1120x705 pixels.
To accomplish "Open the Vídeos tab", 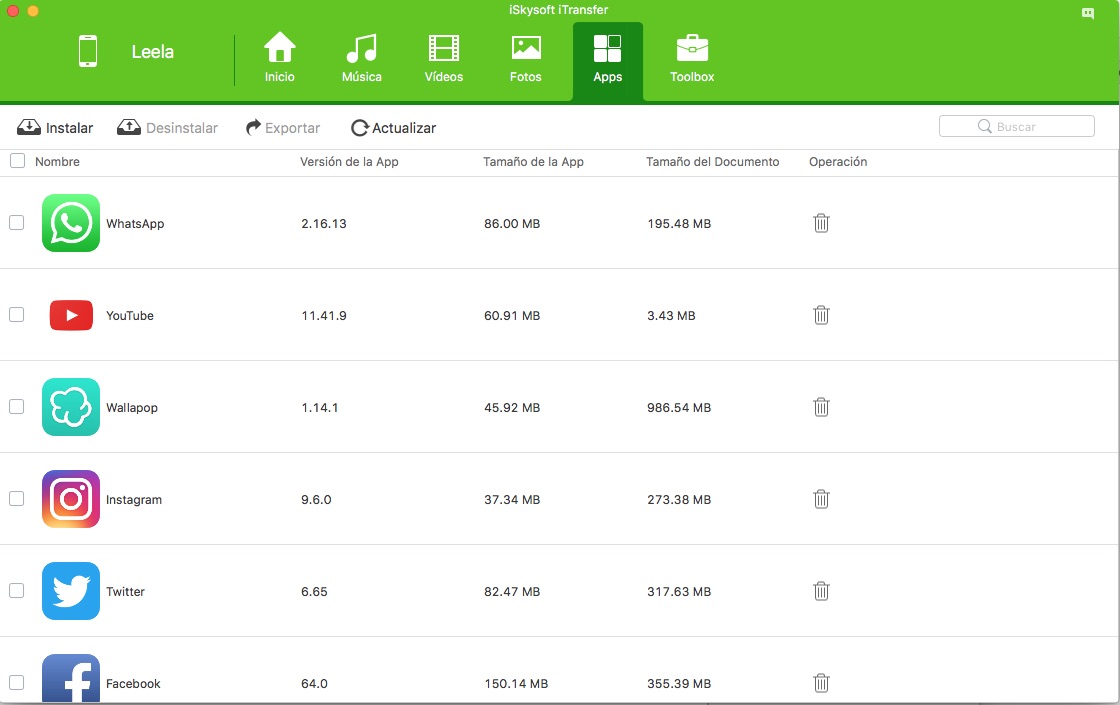I will (444, 59).
